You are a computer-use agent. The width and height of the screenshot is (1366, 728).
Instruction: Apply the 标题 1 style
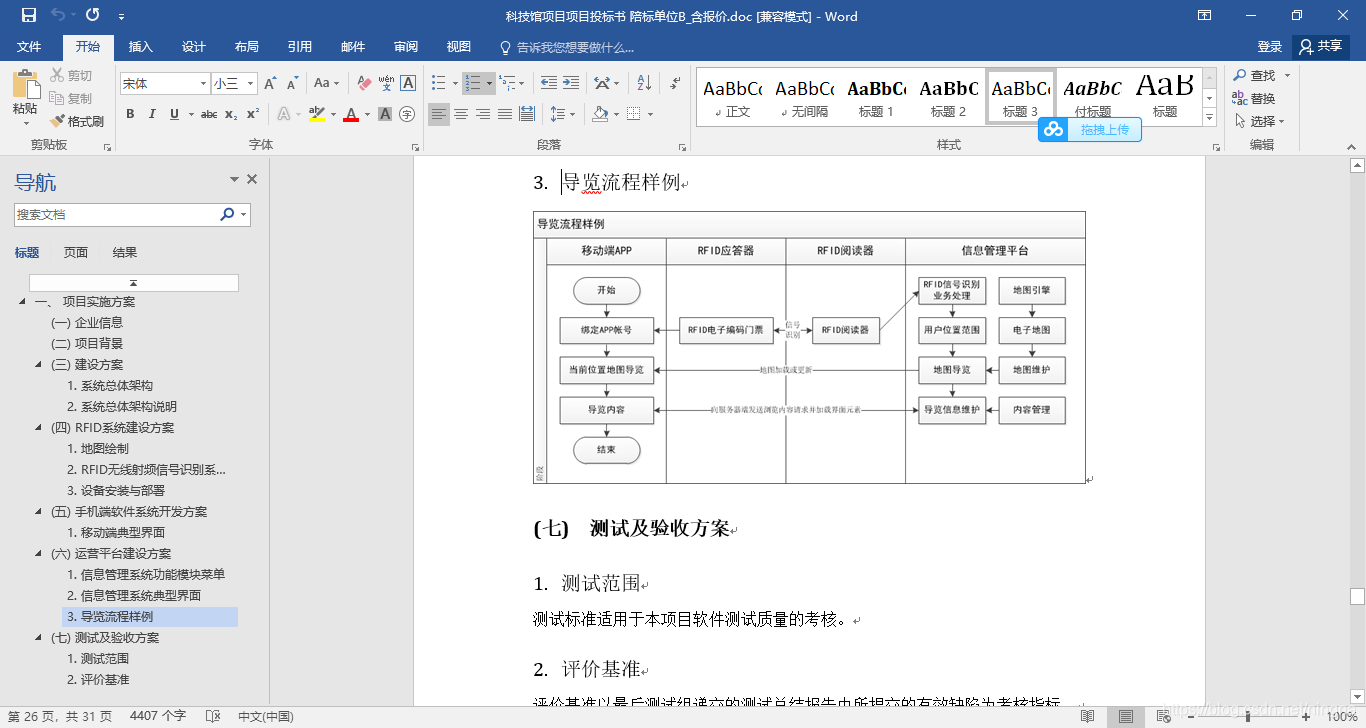click(x=876, y=98)
